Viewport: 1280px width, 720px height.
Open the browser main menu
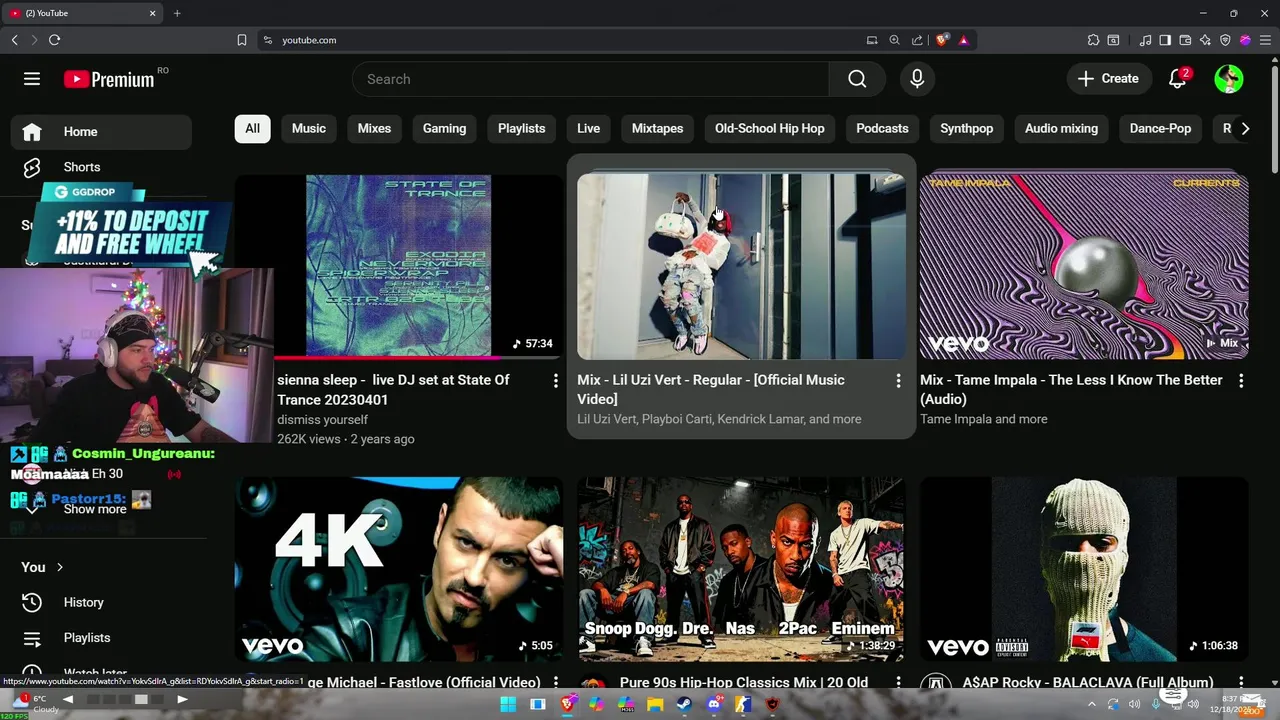tap(1265, 40)
